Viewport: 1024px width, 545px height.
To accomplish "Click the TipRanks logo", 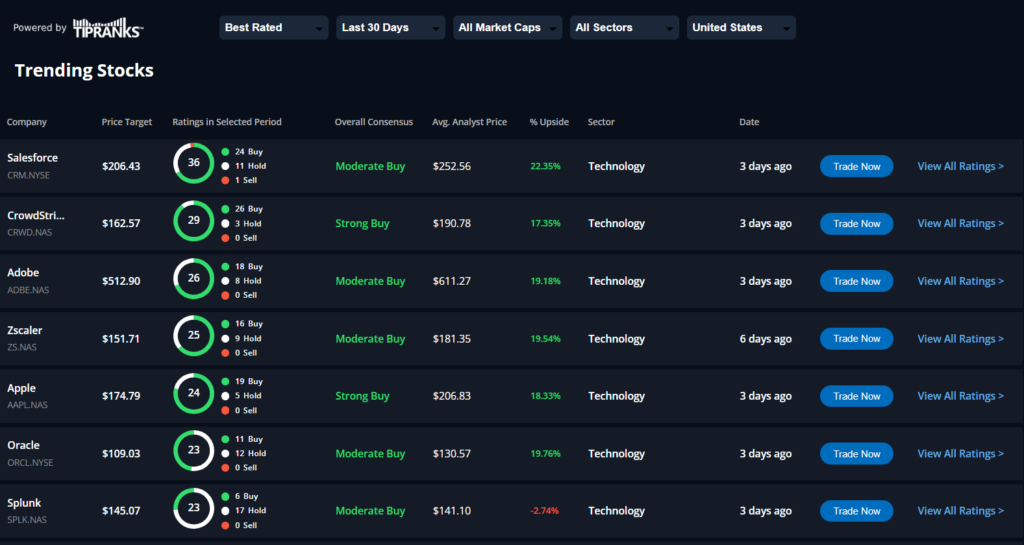I will (x=108, y=28).
